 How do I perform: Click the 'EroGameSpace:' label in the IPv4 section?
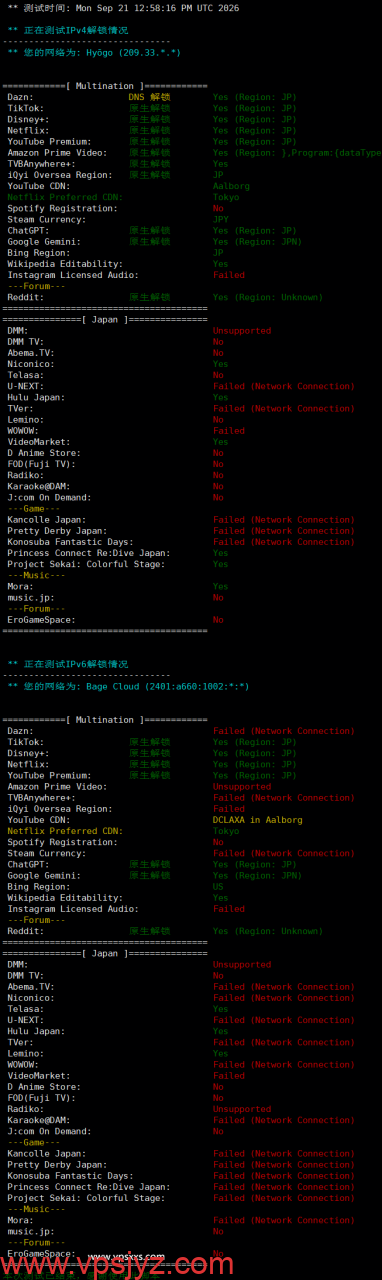click(41, 620)
